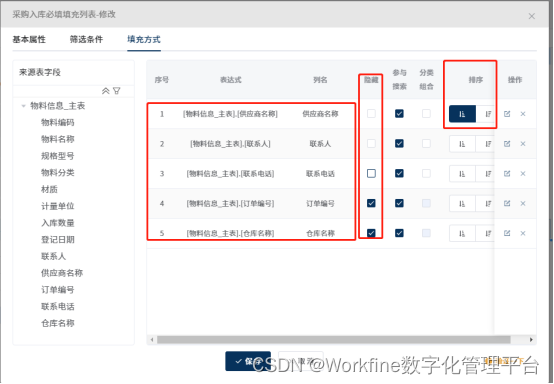The height and width of the screenshot is (384, 554).
Task: Select 物料名称 field in source tree
Action: pos(58,139)
